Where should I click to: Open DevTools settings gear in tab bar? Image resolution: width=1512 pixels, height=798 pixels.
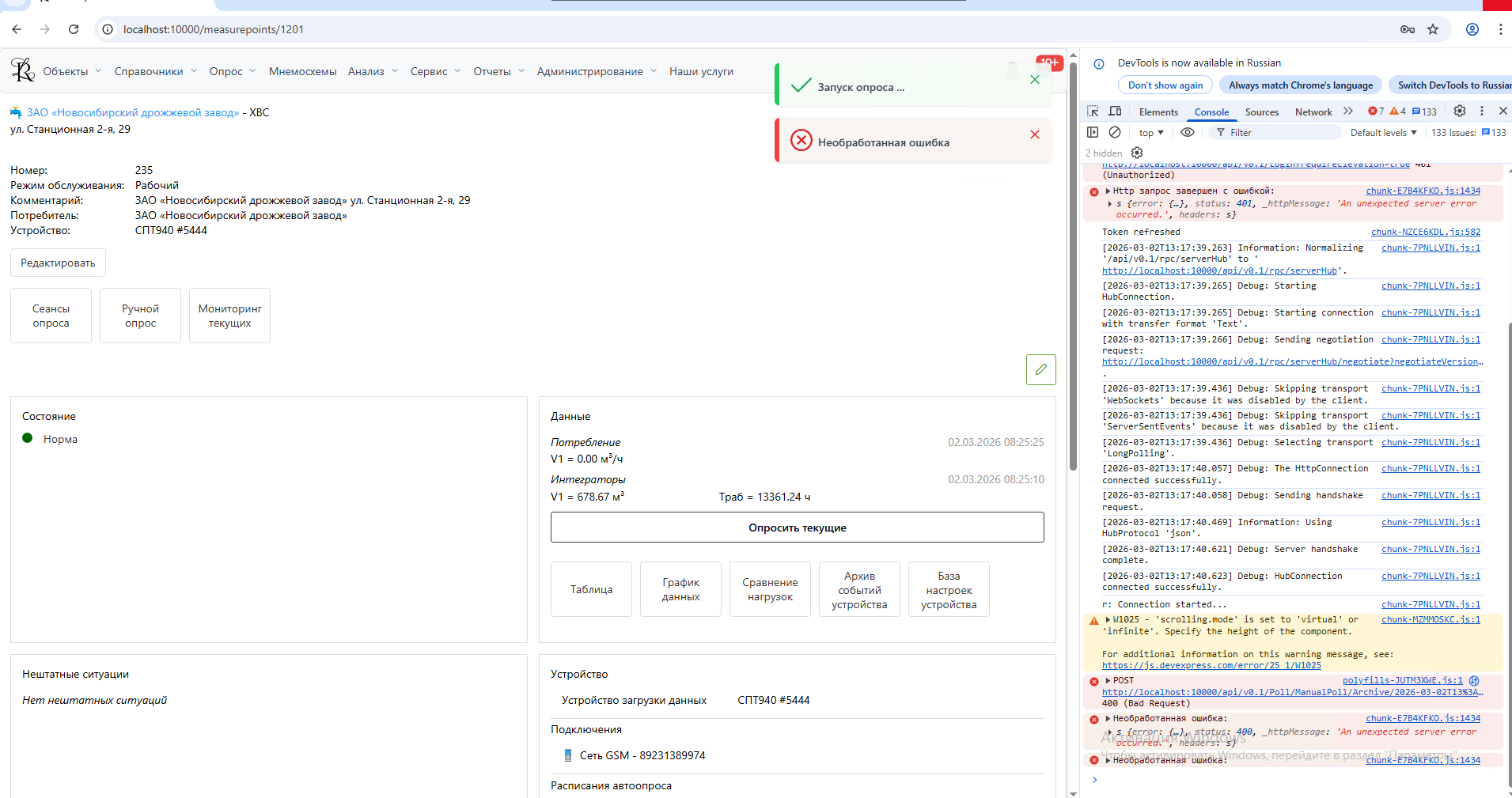tap(1460, 112)
